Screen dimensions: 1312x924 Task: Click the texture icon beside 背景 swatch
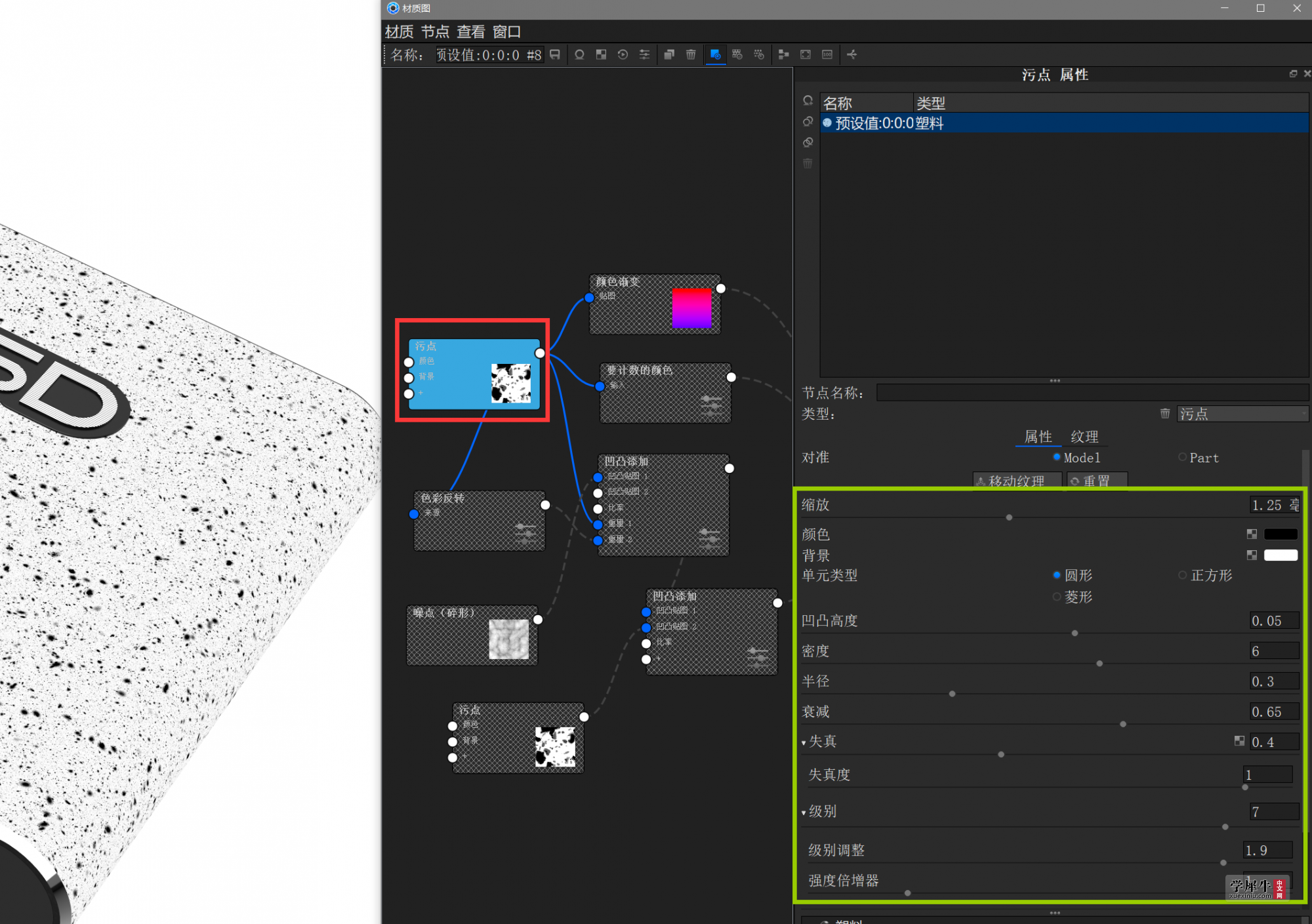point(1252,555)
